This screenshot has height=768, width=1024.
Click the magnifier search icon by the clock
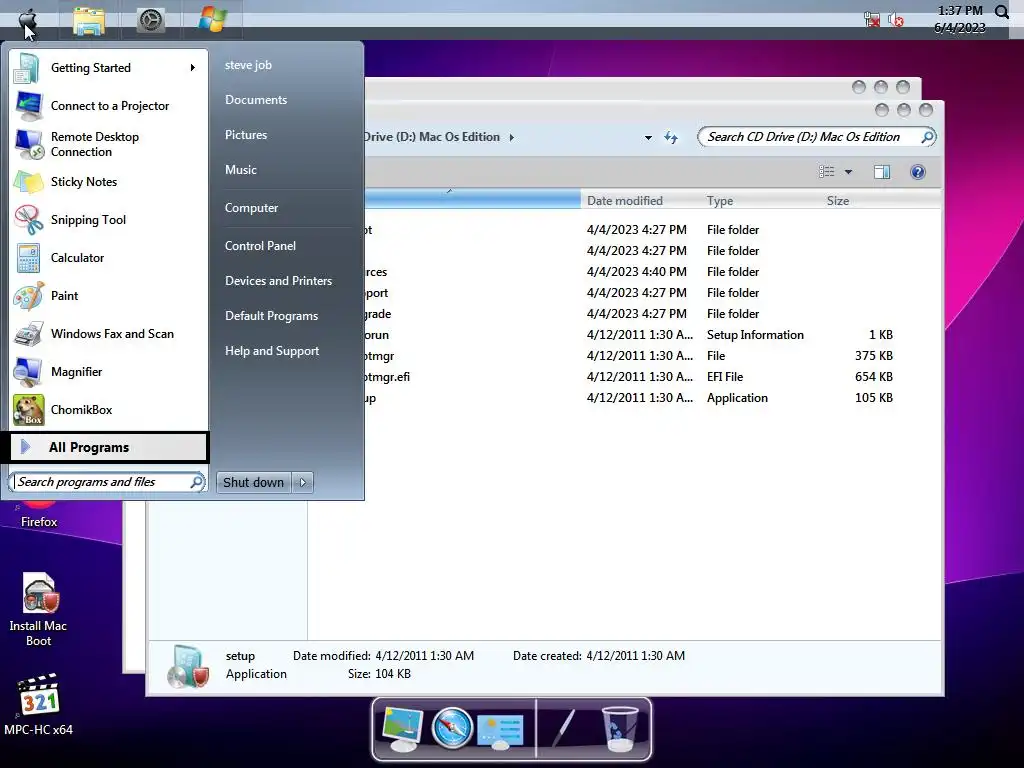click(x=1002, y=12)
